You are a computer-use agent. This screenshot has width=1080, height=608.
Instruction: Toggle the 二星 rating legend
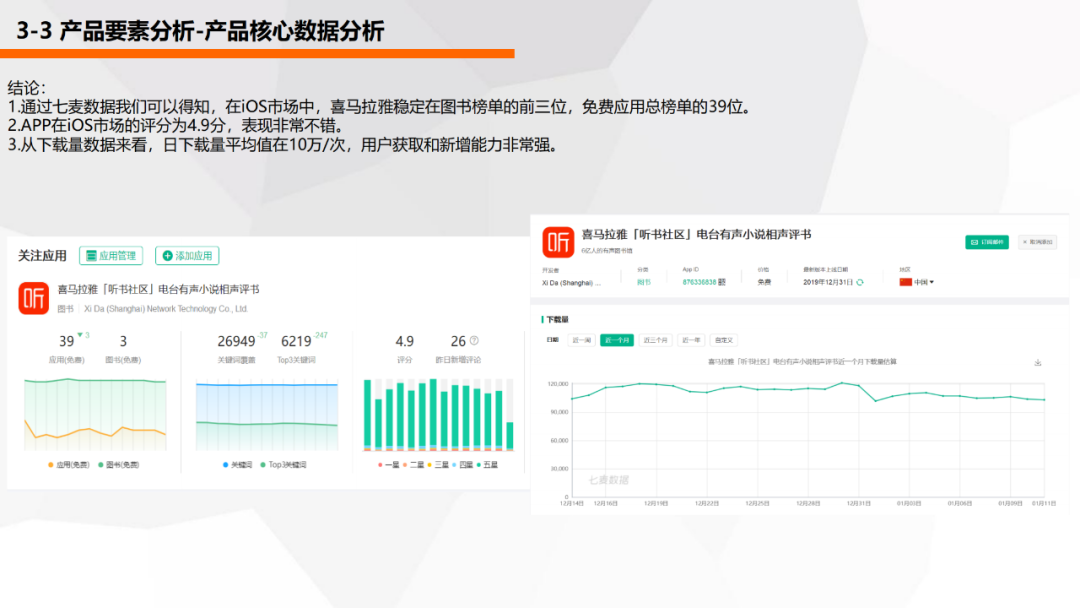pos(413,465)
